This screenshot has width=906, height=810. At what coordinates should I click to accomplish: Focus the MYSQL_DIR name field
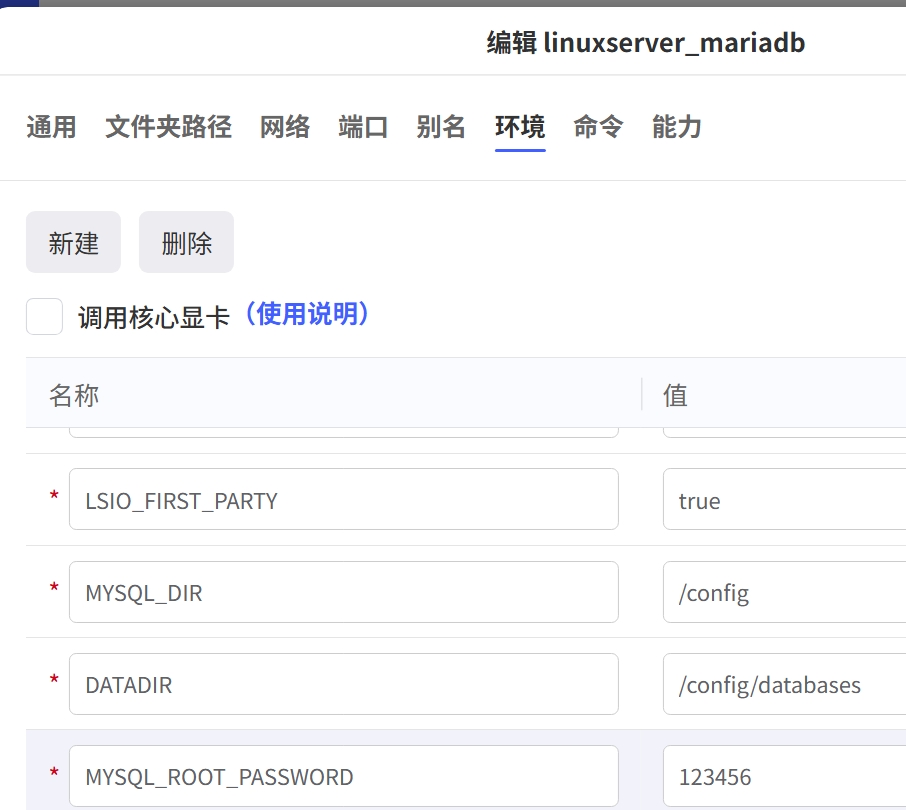point(343,592)
